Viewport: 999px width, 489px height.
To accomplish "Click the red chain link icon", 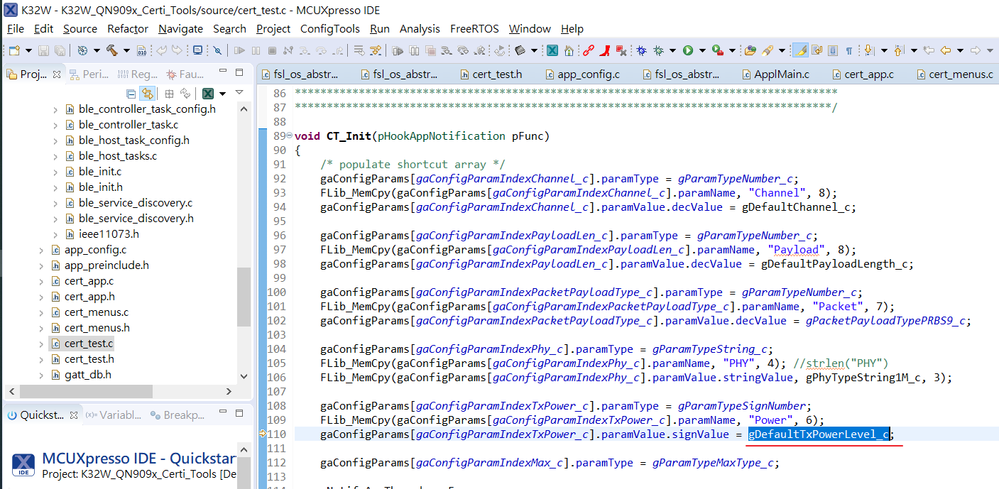I will click(x=588, y=51).
